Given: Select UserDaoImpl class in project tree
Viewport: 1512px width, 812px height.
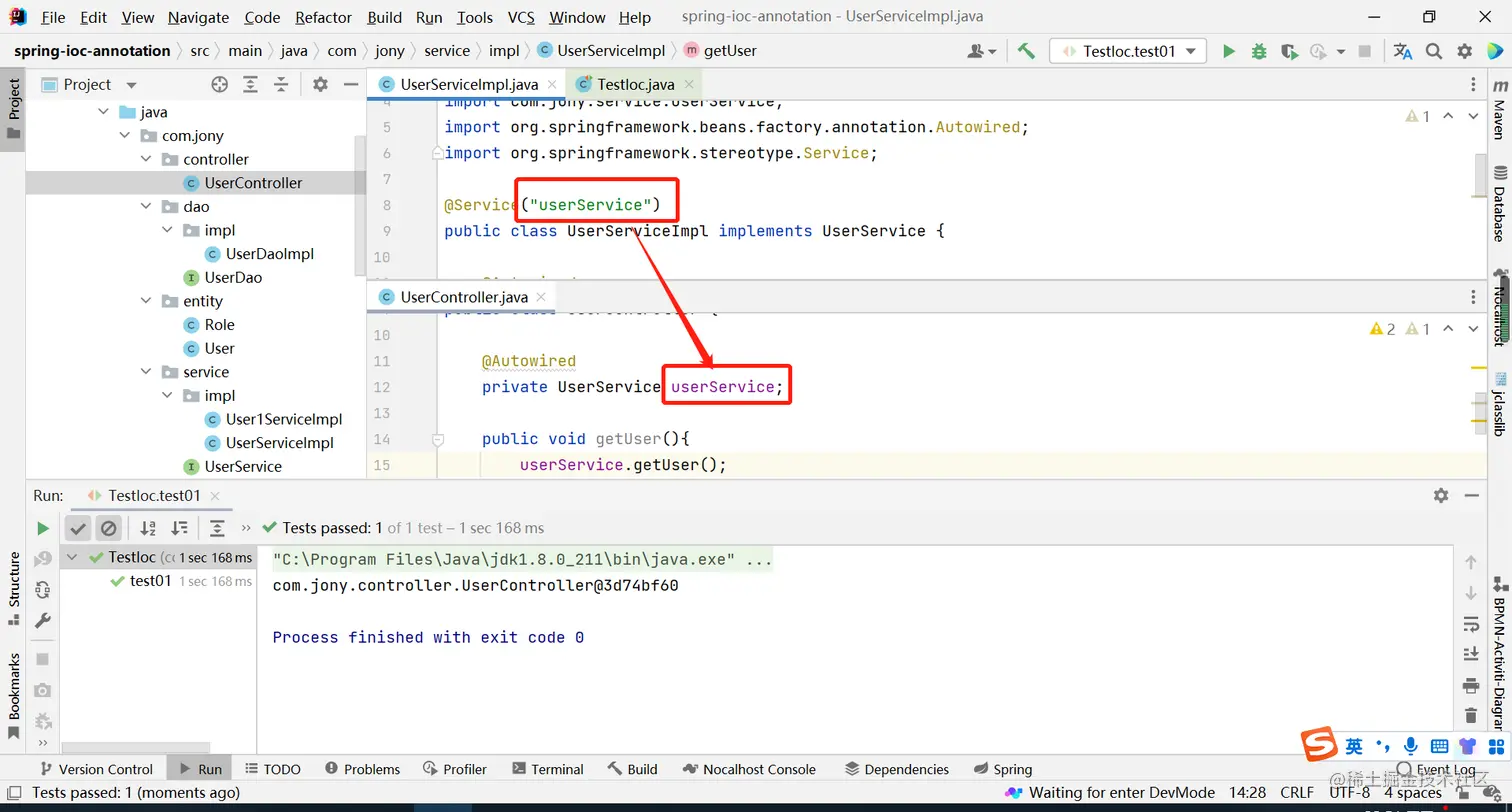Looking at the screenshot, I should (269, 254).
